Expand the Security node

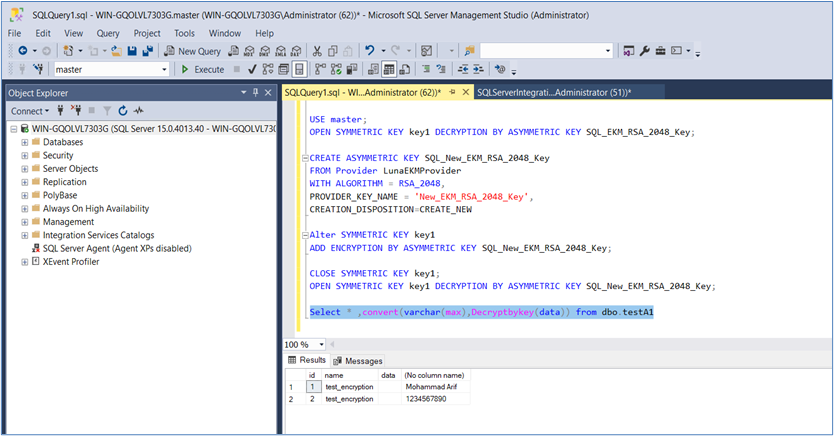[x=24, y=156]
